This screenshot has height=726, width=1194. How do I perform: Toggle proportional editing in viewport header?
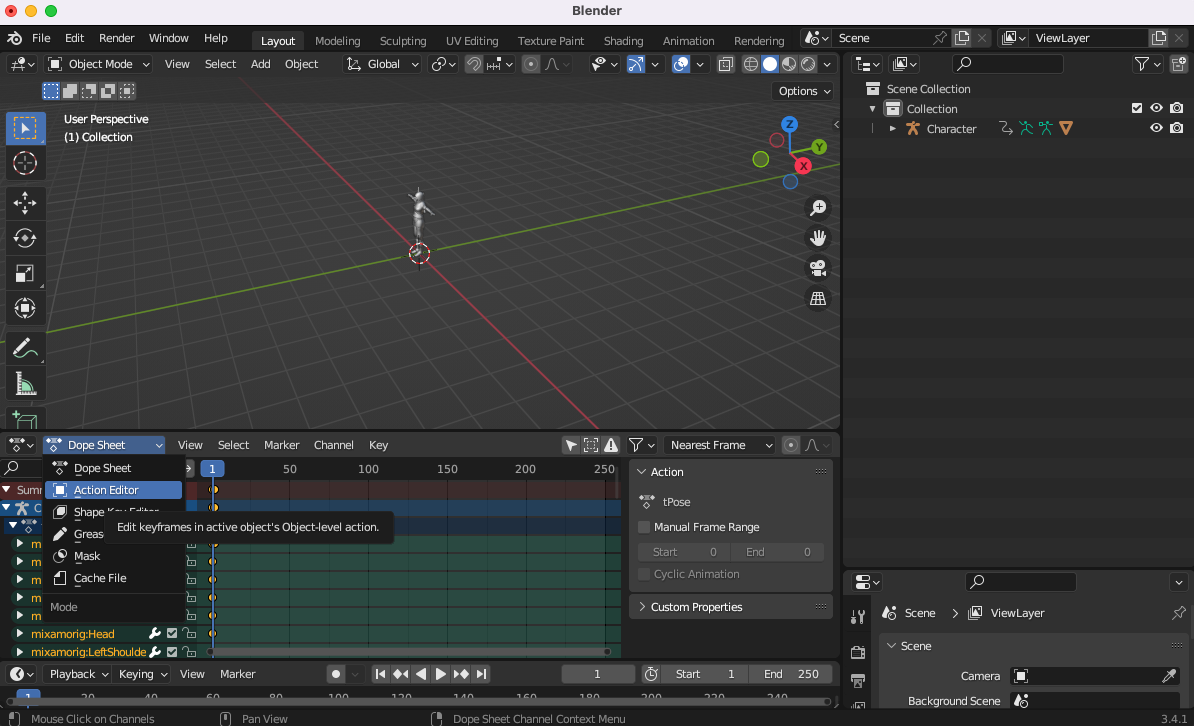(531, 64)
